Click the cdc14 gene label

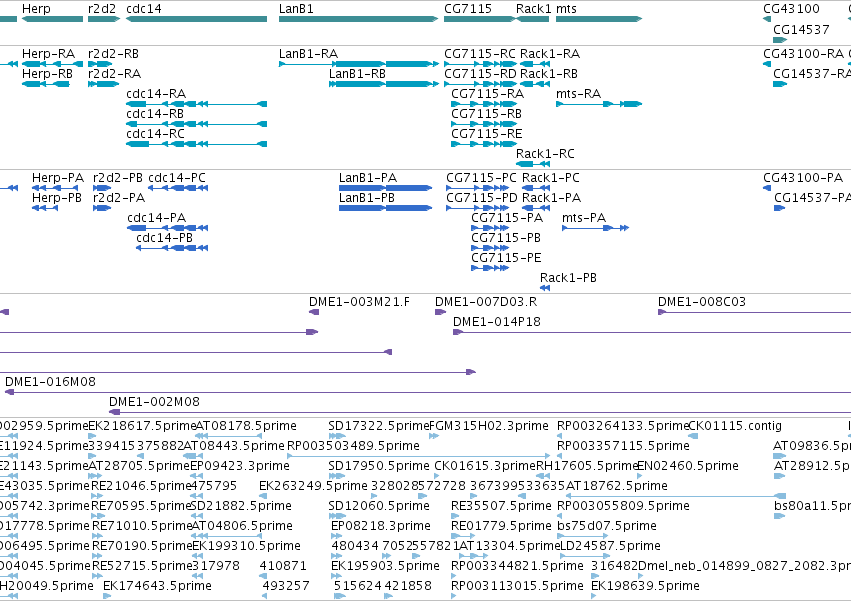point(143,9)
